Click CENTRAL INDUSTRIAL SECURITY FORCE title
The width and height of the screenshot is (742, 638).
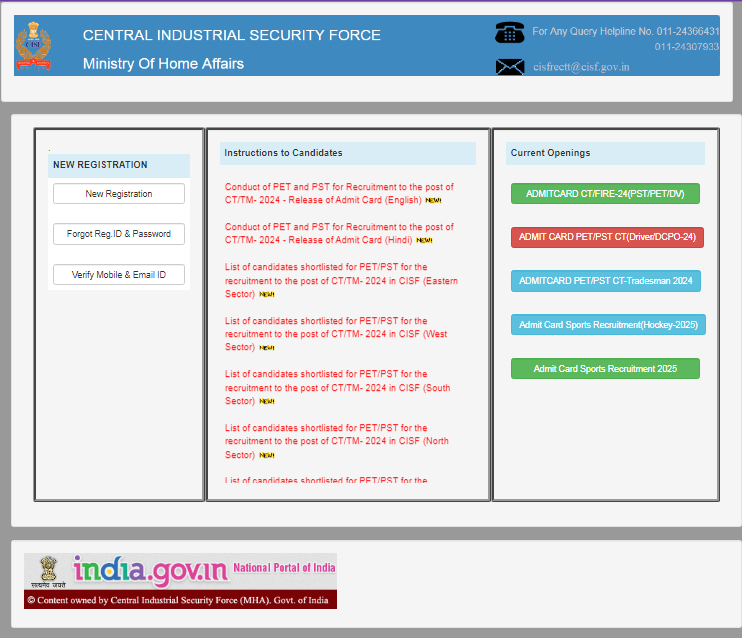point(231,35)
